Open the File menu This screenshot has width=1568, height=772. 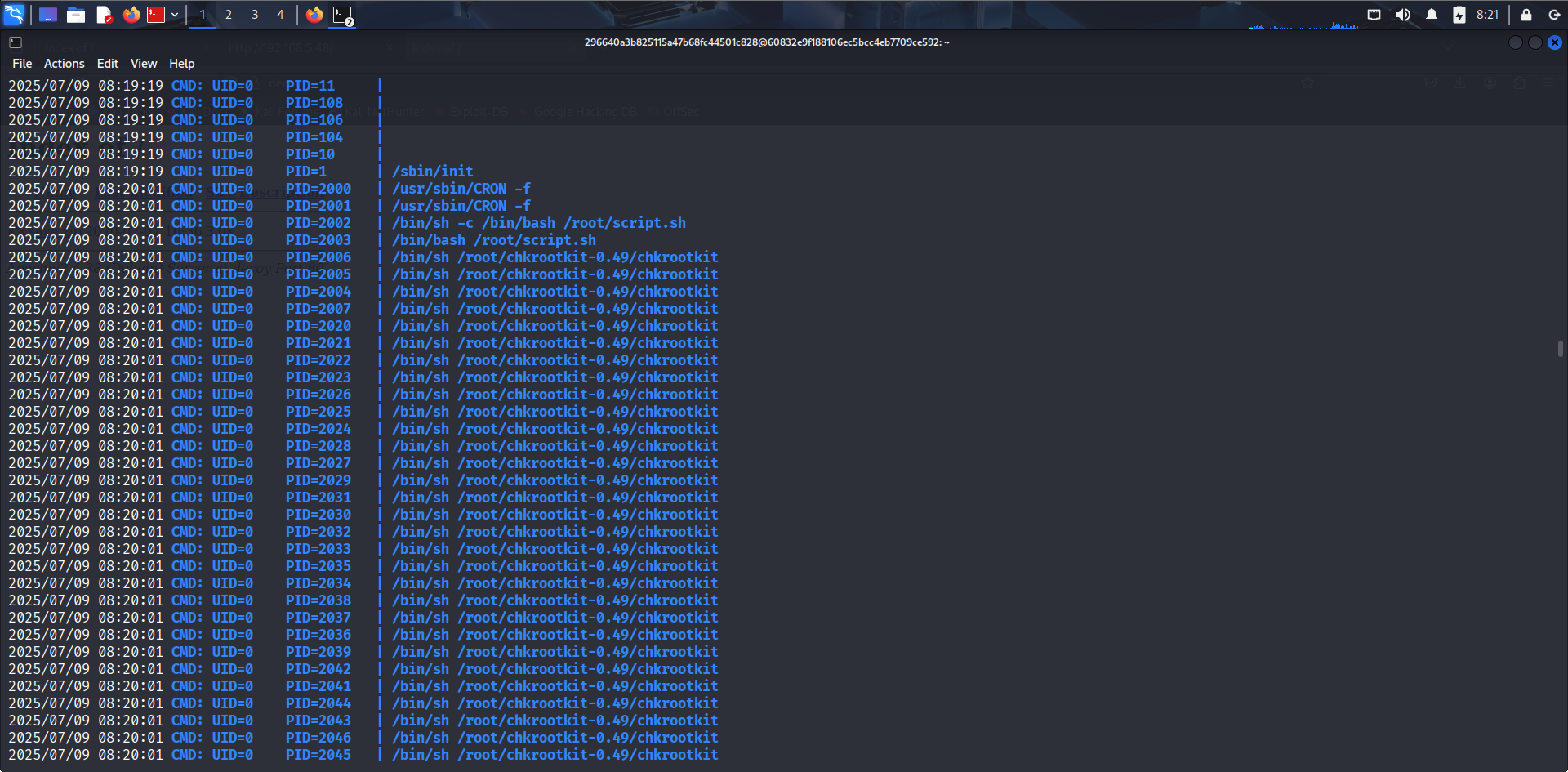tap(22, 64)
